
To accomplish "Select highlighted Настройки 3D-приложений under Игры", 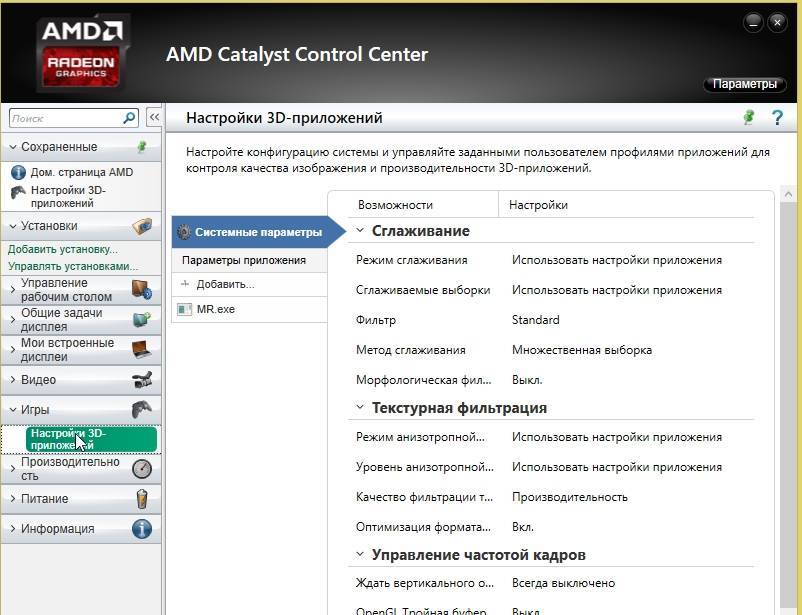I will [x=91, y=439].
